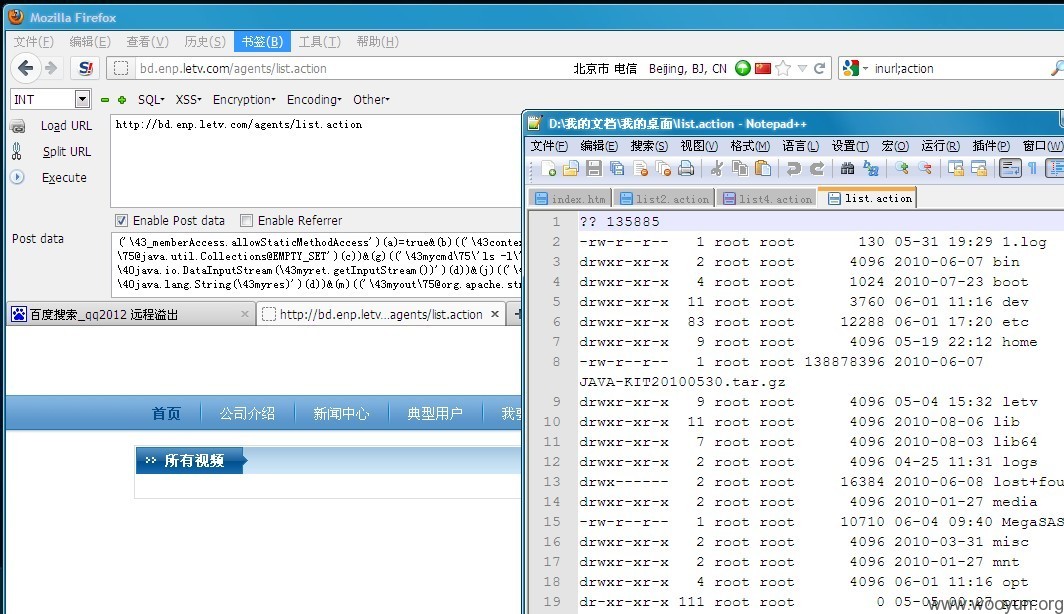Click the Undo arrow in Notepad++
Viewport: 1064px width, 614px height.
pyautogui.click(x=793, y=168)
